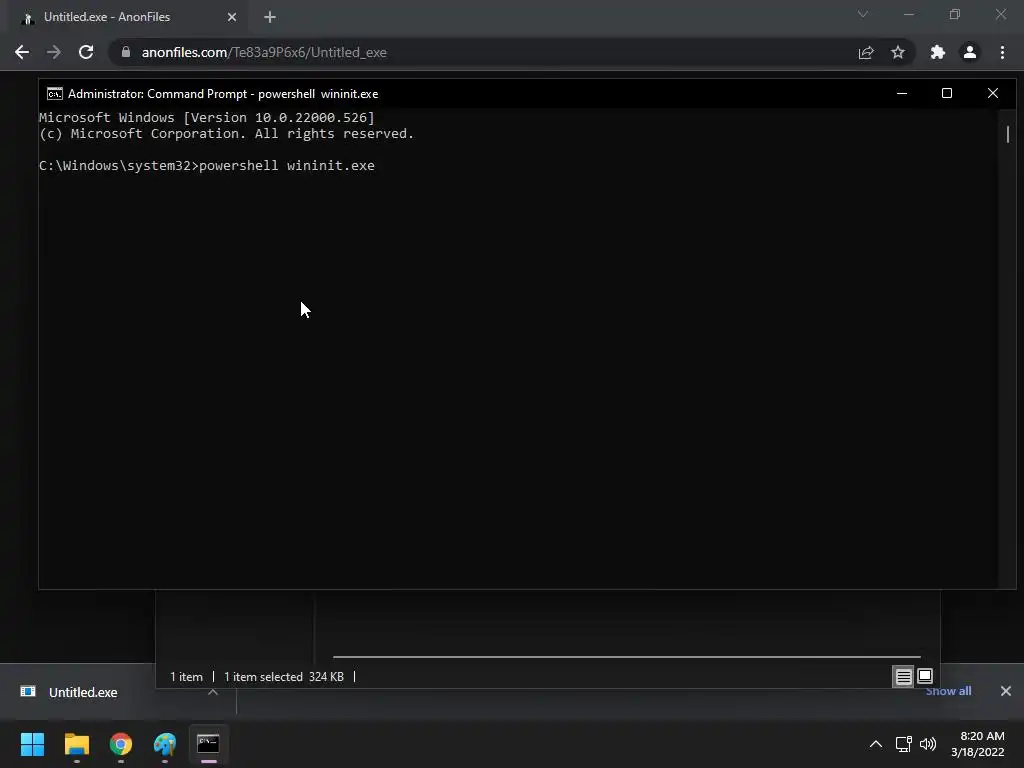Screen dimensions: 1024x768
Task: Show hidden system tray icons
Action: pyautogui.click(x=876, y=744)
